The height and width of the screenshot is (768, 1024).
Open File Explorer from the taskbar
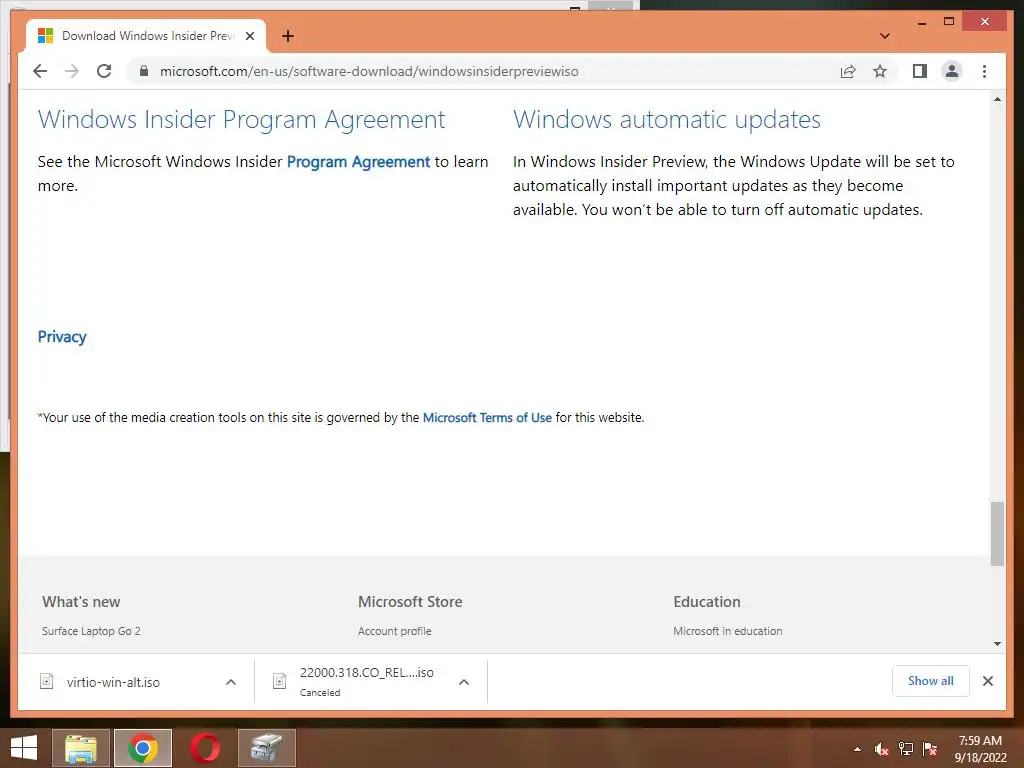81,748
